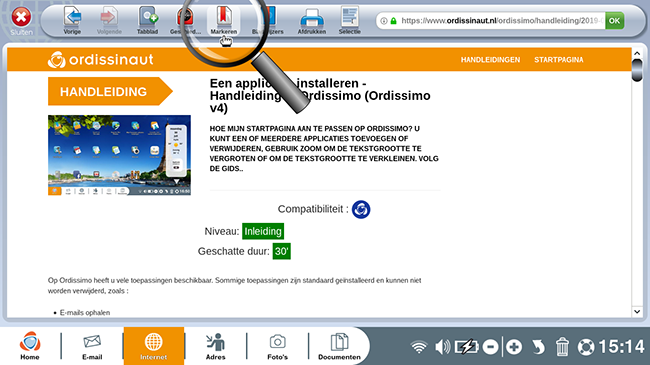Zoom in with the plus icon
Viewport: 650px width, 365px height.
tap(514, 347)
